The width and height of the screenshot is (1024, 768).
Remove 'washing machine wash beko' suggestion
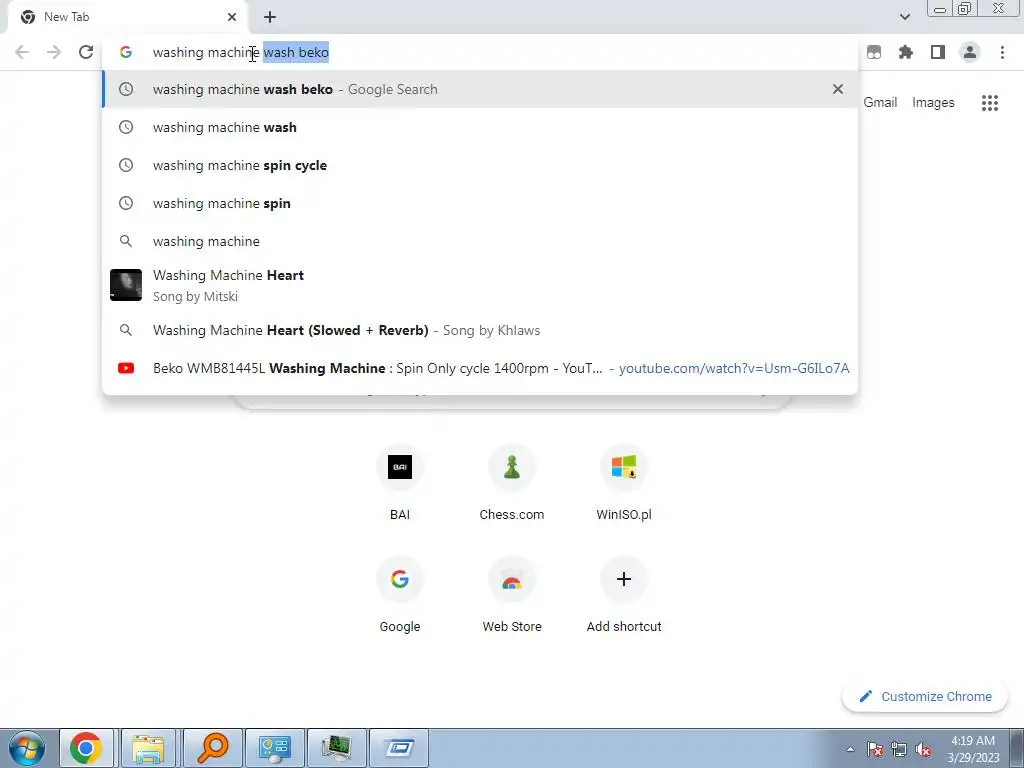tap(838, 89)
